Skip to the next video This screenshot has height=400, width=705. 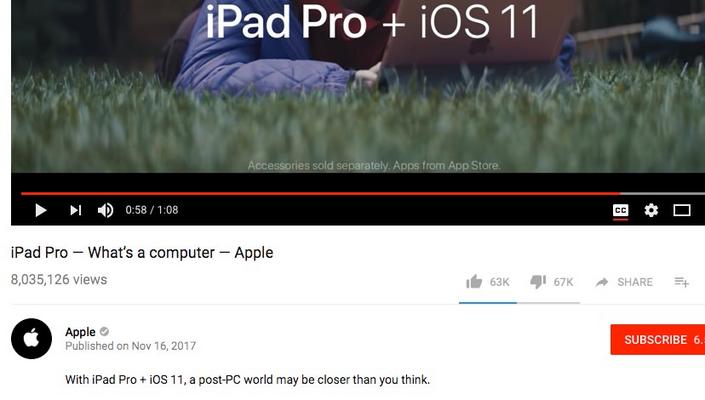(76, 210)
